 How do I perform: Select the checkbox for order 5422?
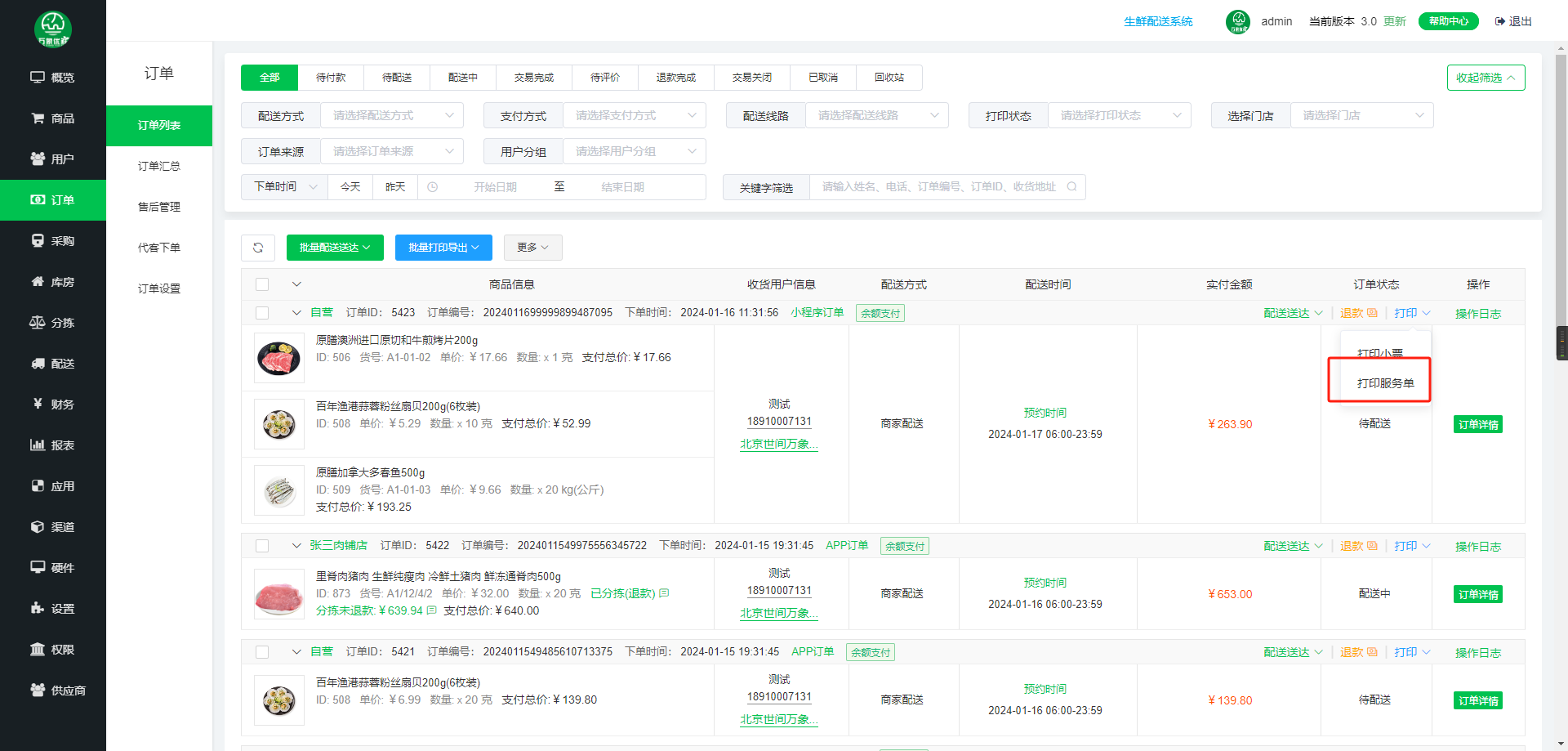click(262, 546)
